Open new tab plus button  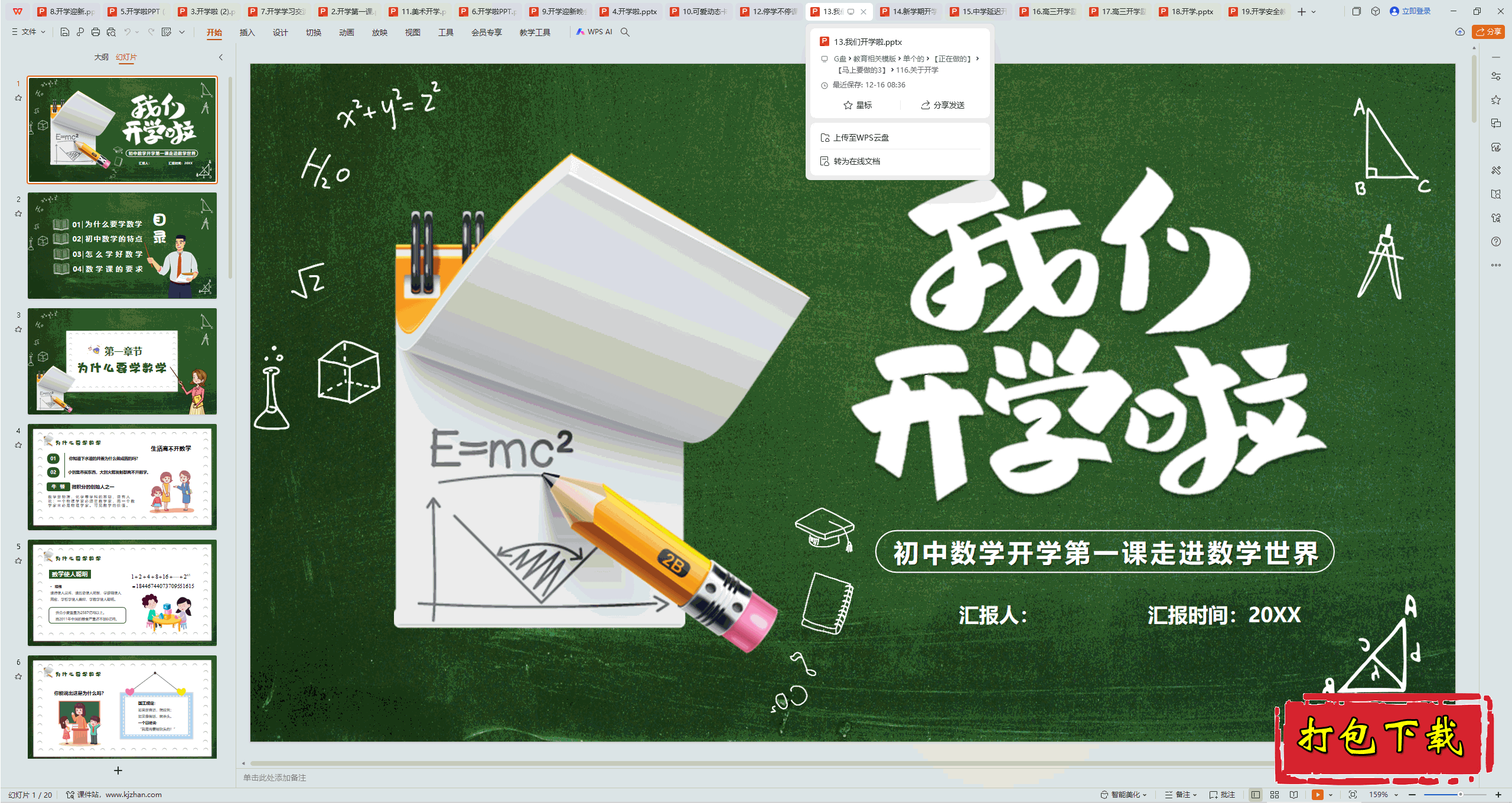pyautogui.click(x=1302, y=11)
